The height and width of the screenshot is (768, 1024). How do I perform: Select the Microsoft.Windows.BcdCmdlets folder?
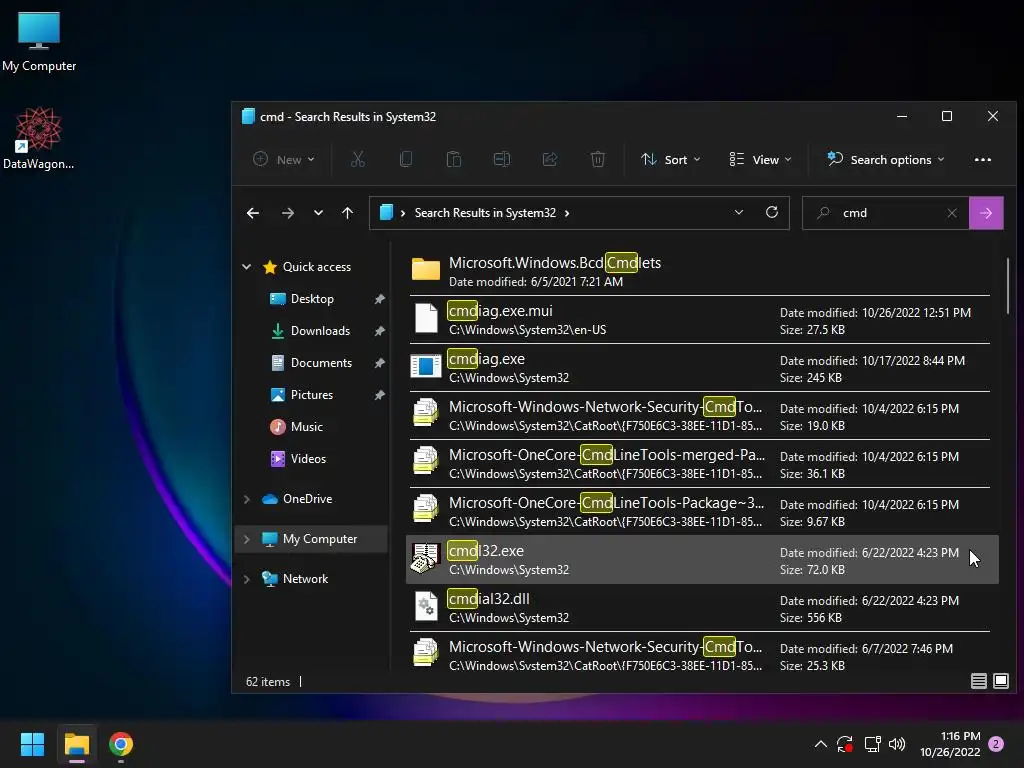coord(699,272)
